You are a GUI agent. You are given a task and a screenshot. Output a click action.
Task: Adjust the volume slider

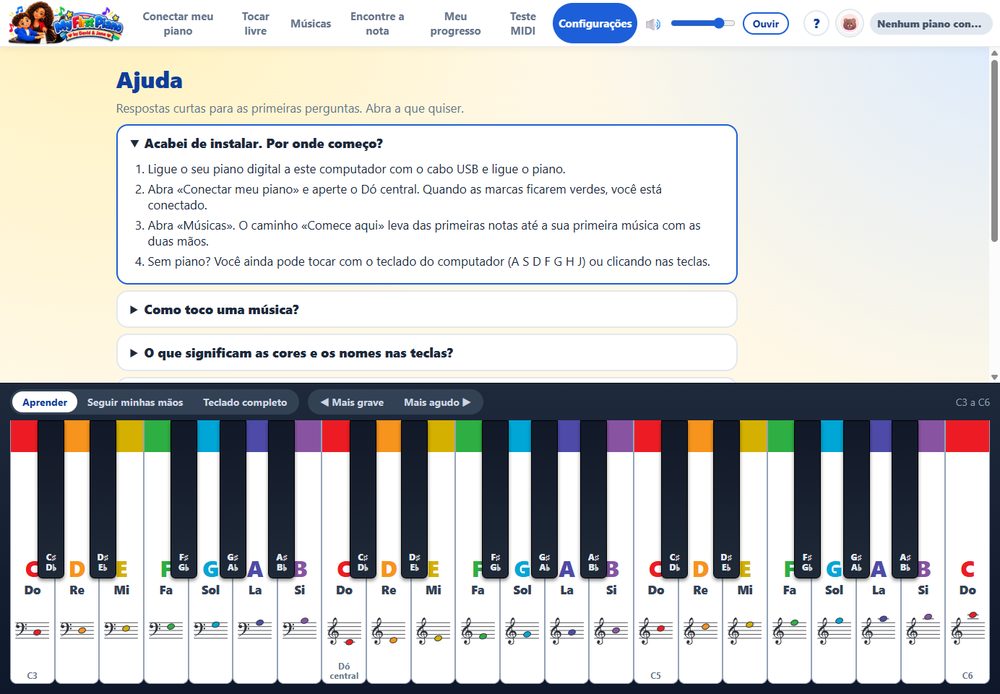point(703,24)
